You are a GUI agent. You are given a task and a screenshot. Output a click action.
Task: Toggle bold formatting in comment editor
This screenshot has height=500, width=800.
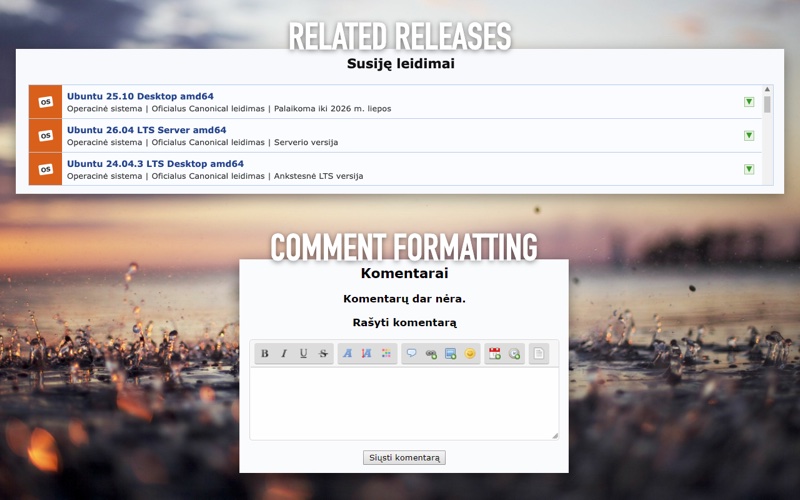(x=265, y=353)
